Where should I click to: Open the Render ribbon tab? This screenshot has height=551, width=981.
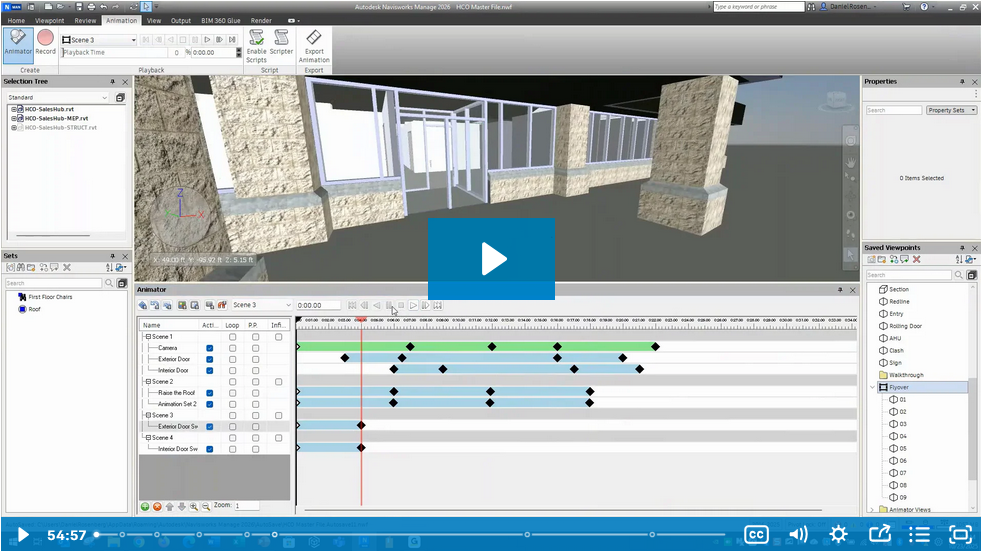pyautogui.click(x=261, y=20)
